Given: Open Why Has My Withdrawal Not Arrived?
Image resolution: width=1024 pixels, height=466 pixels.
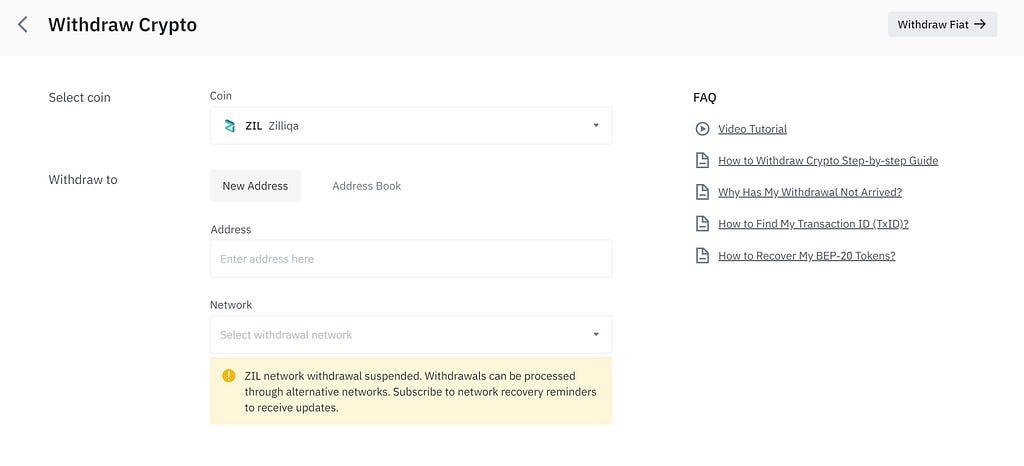Looking at the screenshot, I should click(x=810, y=192).
